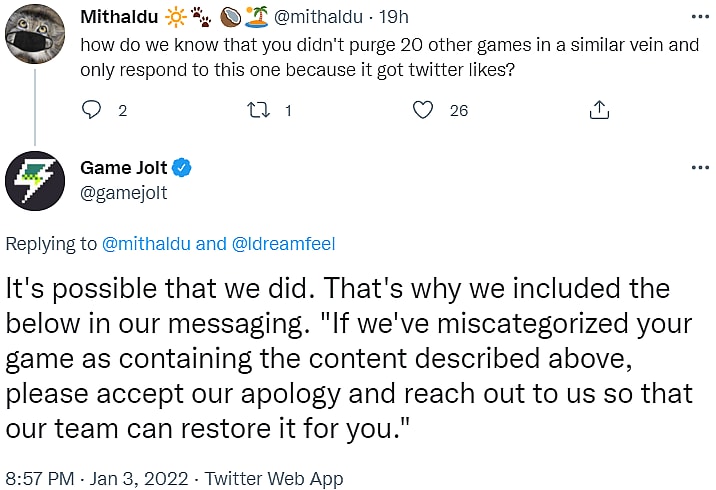
Task: View the 26 likes count
Action: [458, 110]
